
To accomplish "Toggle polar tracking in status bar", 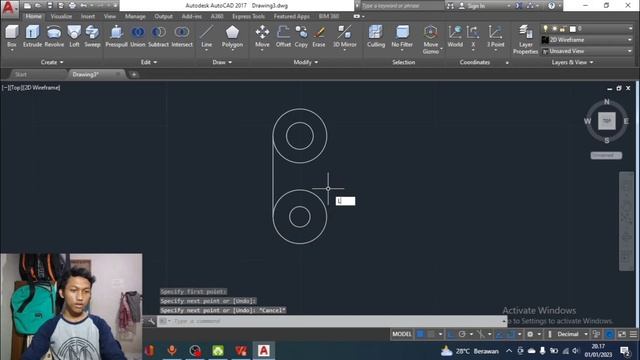I will click(462, 334).
